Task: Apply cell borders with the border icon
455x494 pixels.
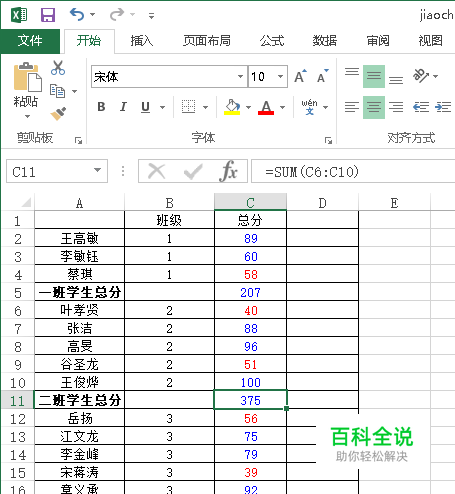Action: (x=188, y=107)
